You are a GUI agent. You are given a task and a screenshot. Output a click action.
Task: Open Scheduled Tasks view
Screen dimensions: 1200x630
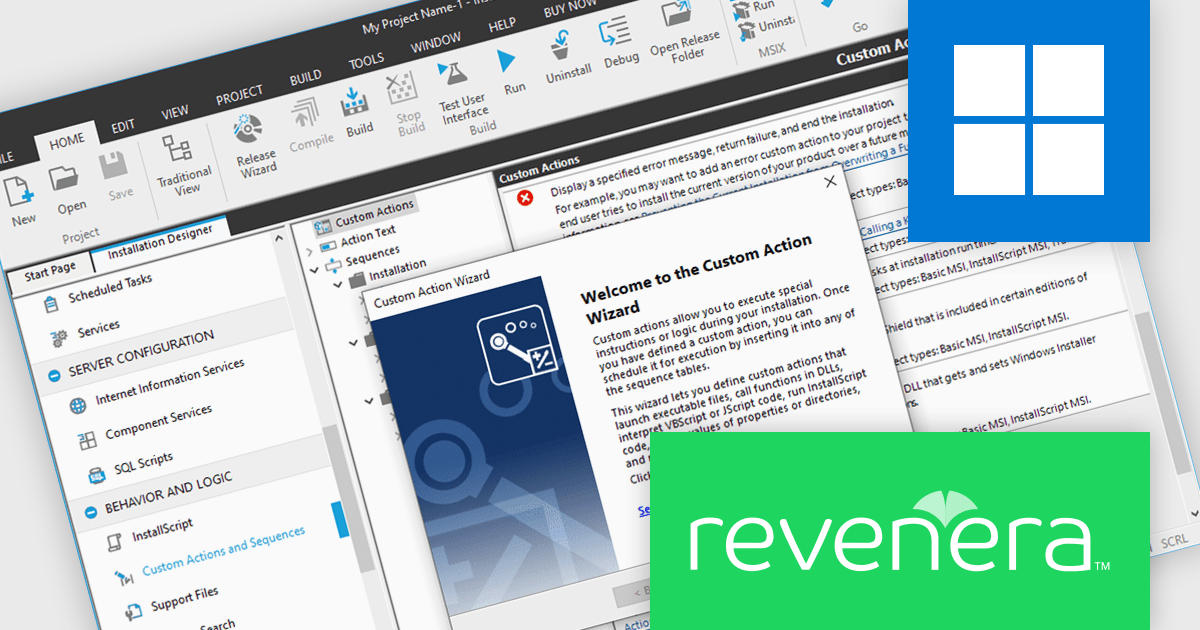coord(110,289)
